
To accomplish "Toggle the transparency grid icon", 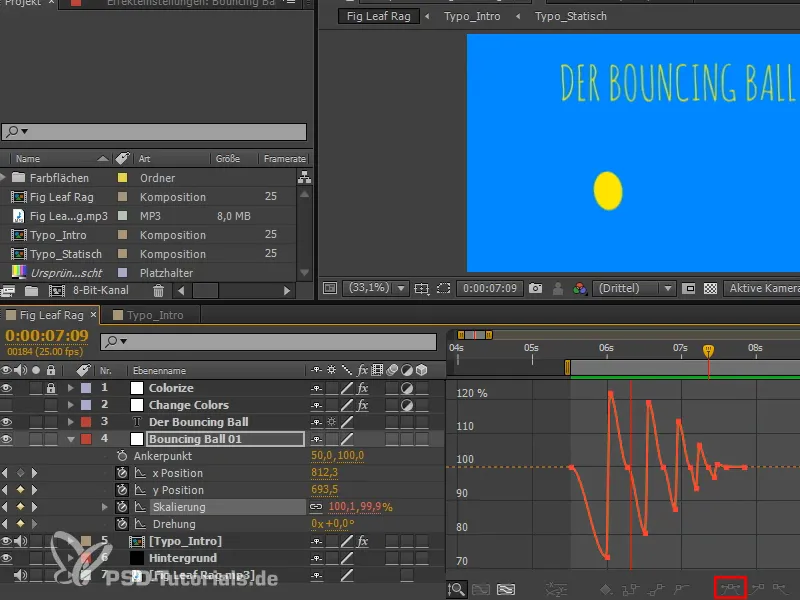I will click(710, 289).
